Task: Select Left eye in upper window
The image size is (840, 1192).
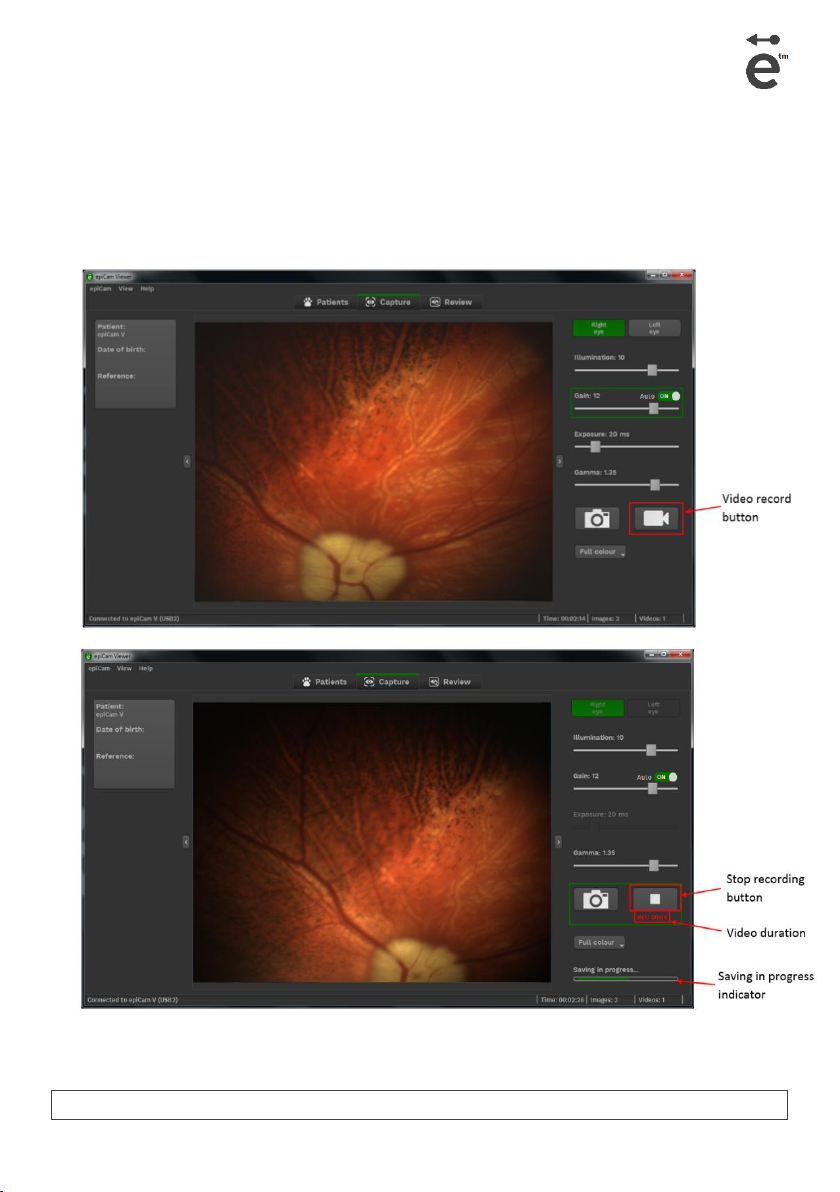Action: pyautogui.click(x=654, y=328)
